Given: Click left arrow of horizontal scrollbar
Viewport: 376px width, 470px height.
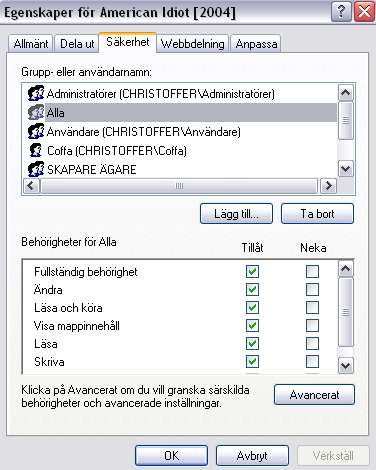Looking at the screenshot, I should tap(31, 186).
